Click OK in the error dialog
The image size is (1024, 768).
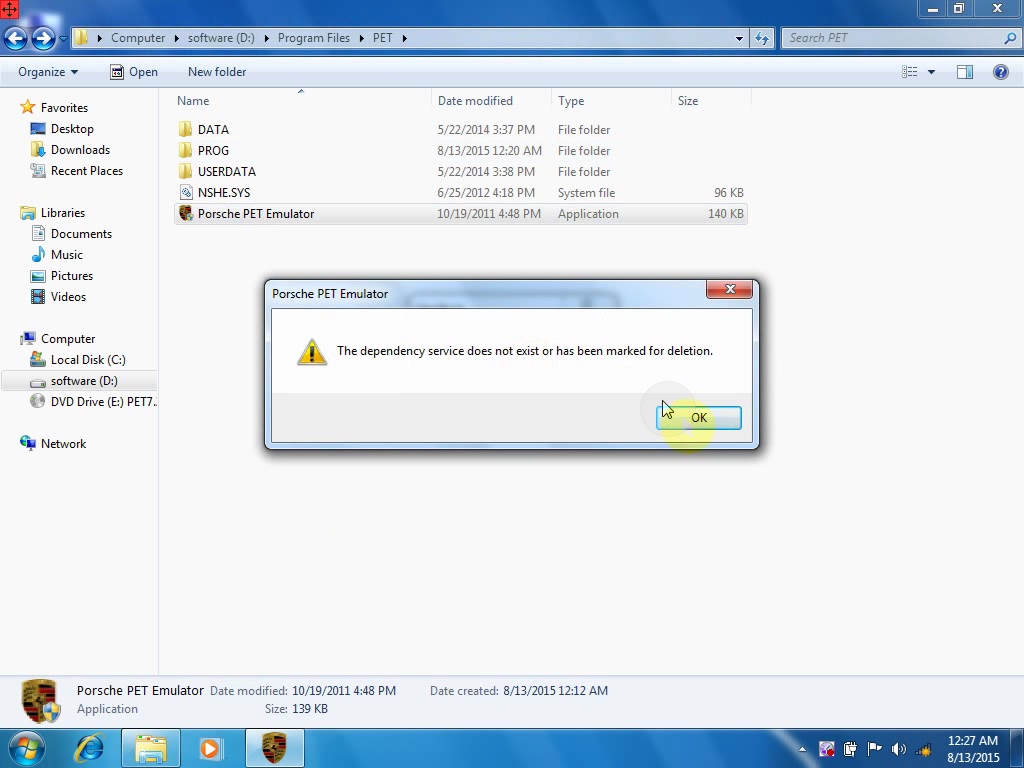point(698,418)
